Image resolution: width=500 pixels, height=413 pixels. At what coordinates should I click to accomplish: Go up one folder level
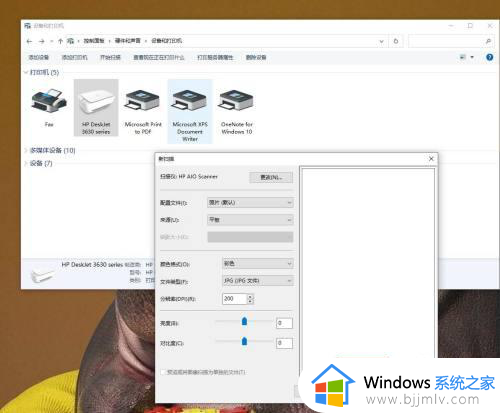tap(60, 41)
